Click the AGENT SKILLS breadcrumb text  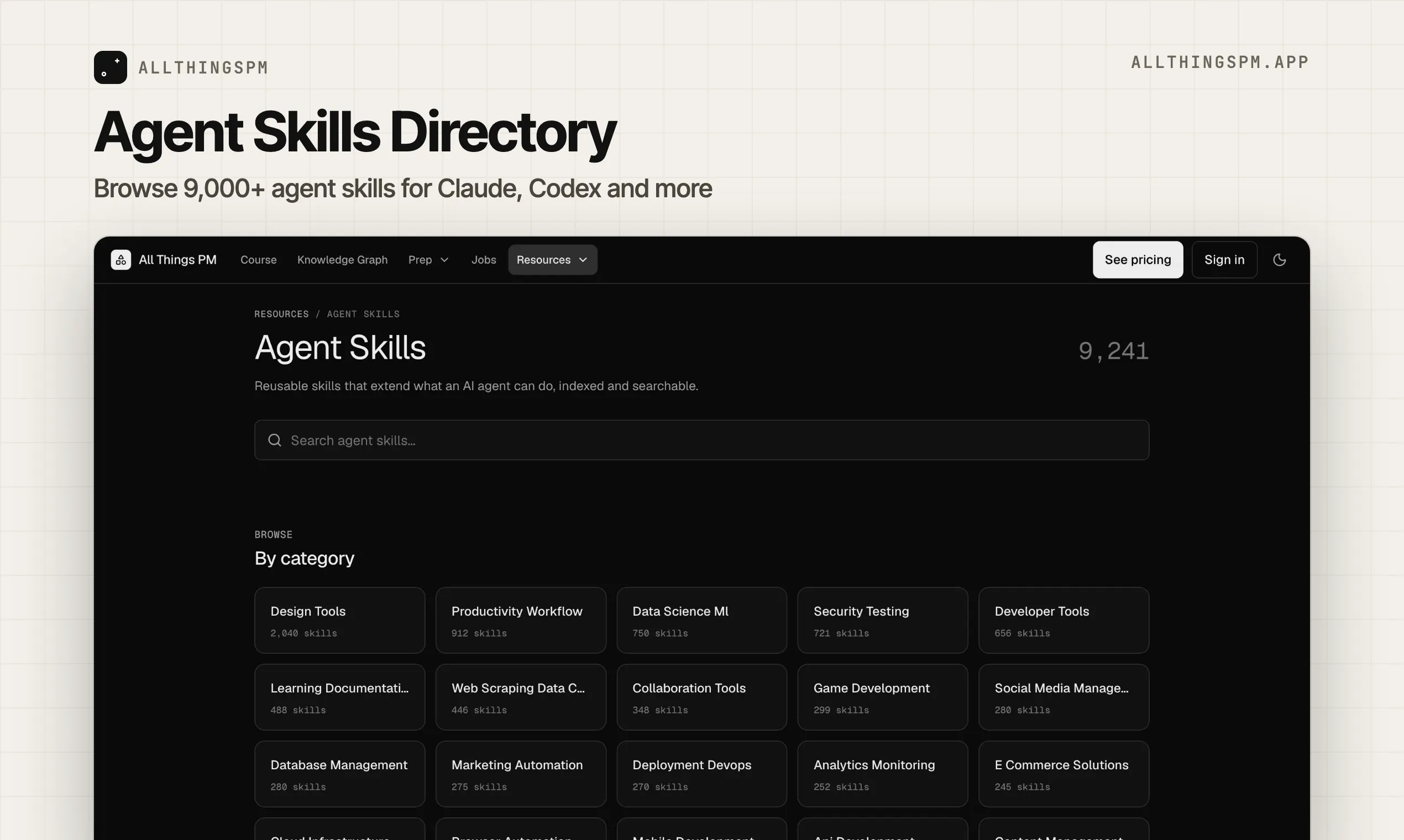pos(363,314)
